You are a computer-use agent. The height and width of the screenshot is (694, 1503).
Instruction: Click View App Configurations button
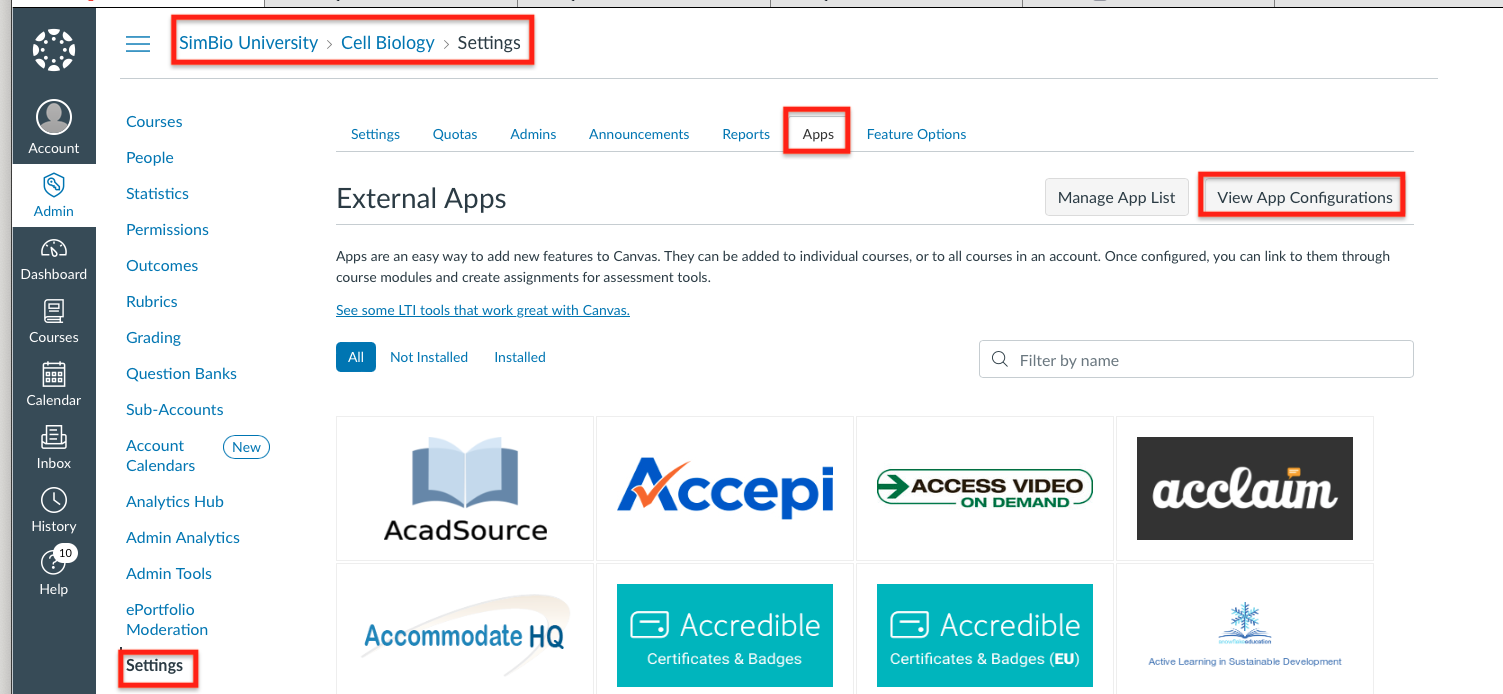(1305, 197)
